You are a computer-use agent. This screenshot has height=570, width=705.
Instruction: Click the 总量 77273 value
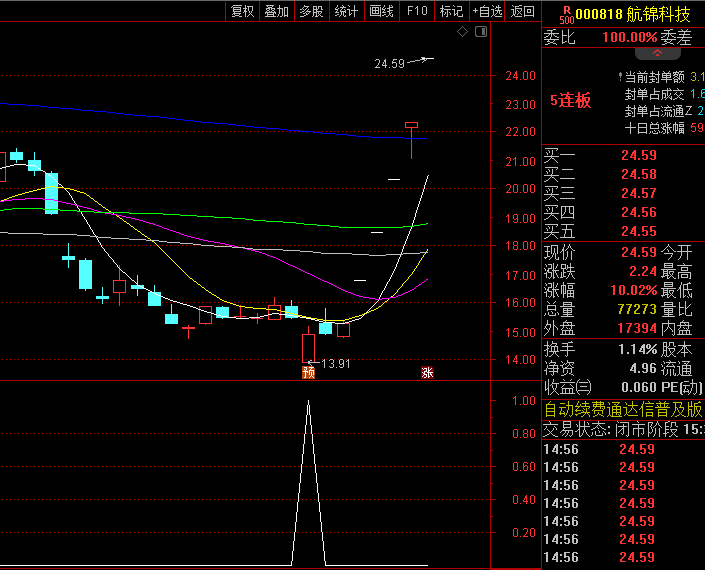click(x=637, y=309)
